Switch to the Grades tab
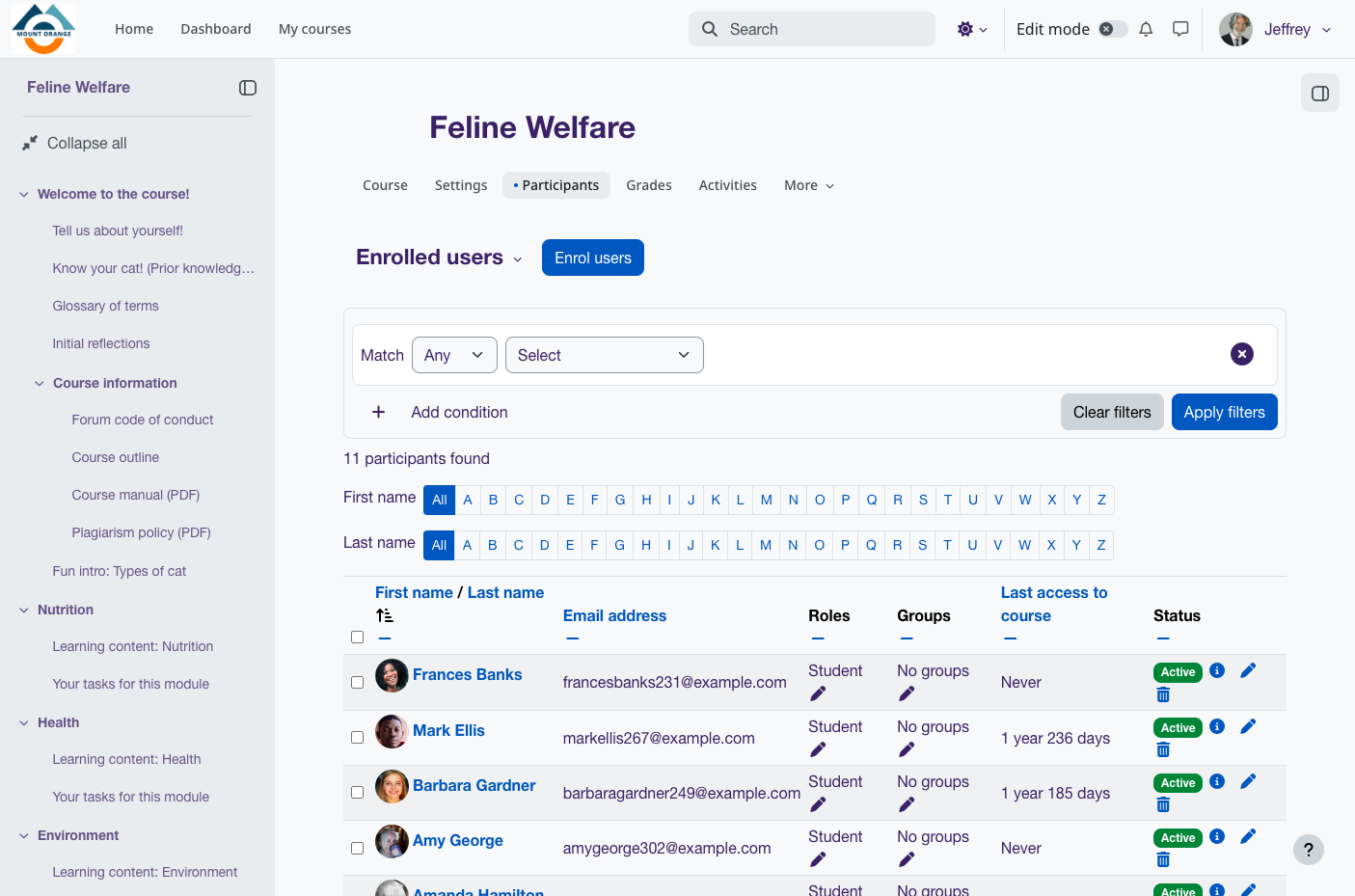 click(649, 185)
